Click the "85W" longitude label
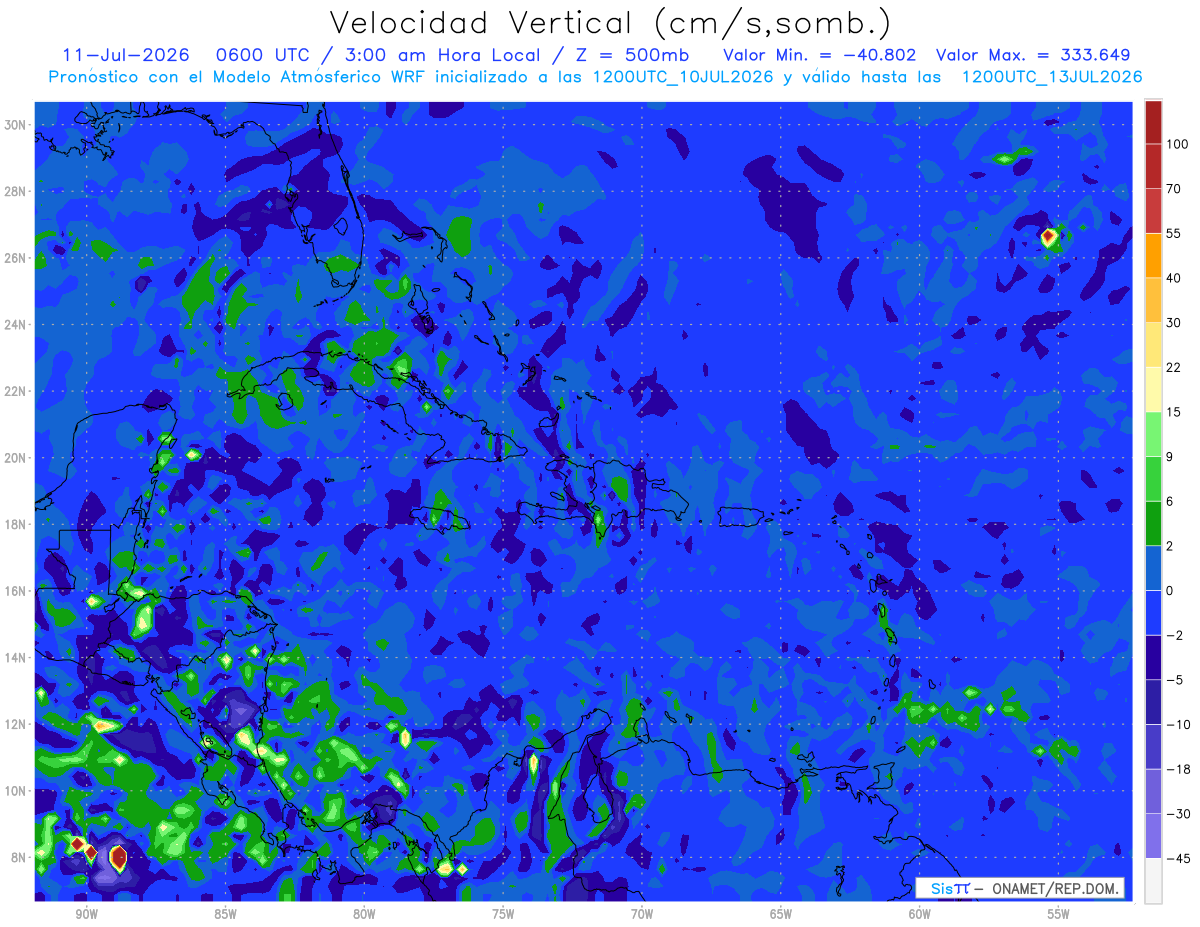Viewport: 1200px width, 927px height. 225,915
